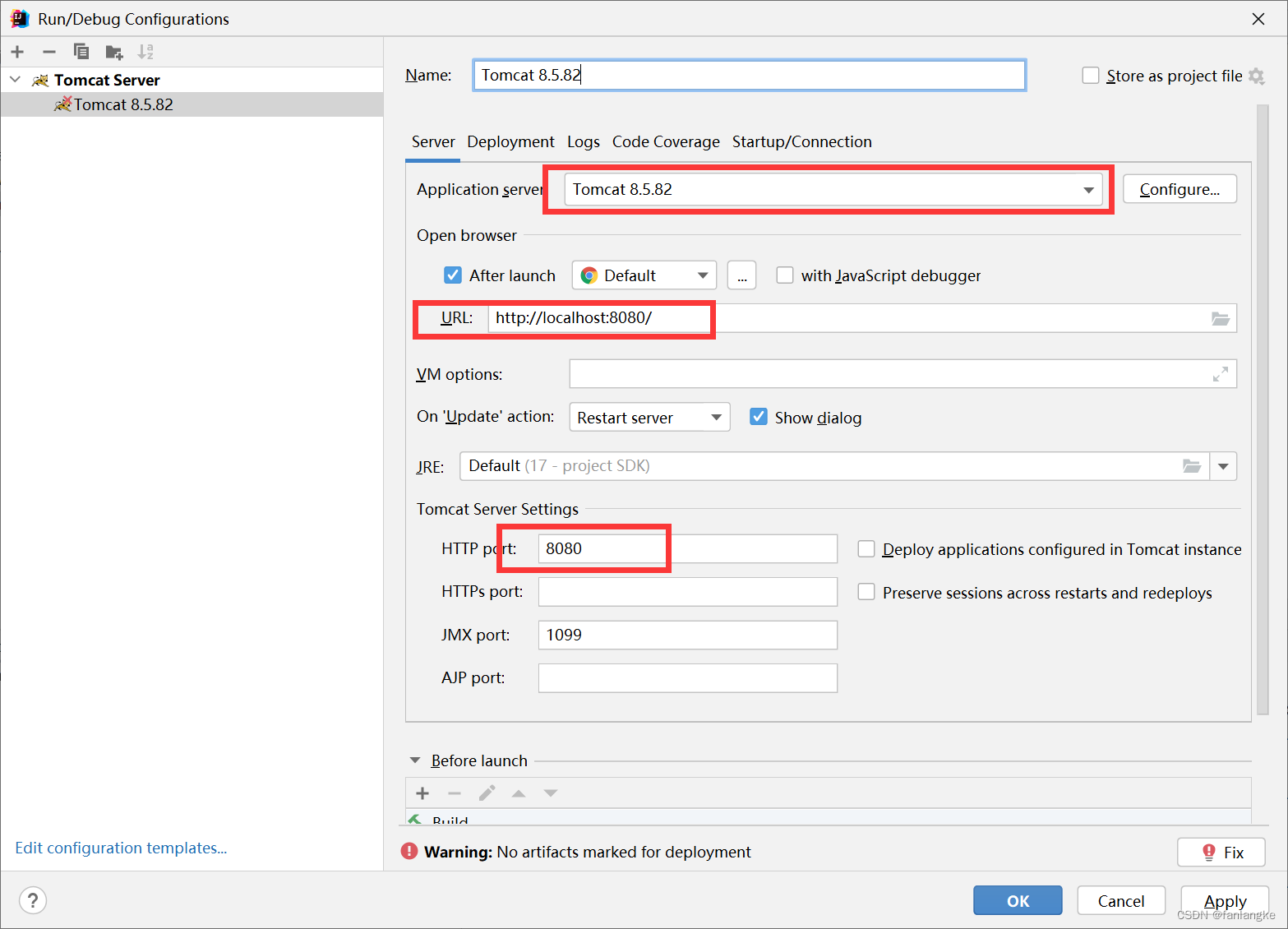Image resolution: width=1288 pixels, height=929 pixels.
Task: Open the Application server Tomcat 8.5.82 dropdown
Action: pos(833,190)
